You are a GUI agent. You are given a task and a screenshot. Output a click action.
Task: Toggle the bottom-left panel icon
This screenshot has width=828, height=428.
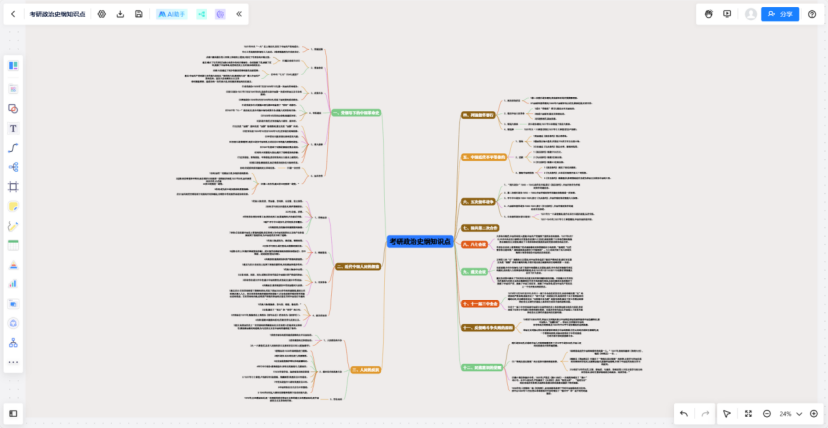tap(13, 413)
